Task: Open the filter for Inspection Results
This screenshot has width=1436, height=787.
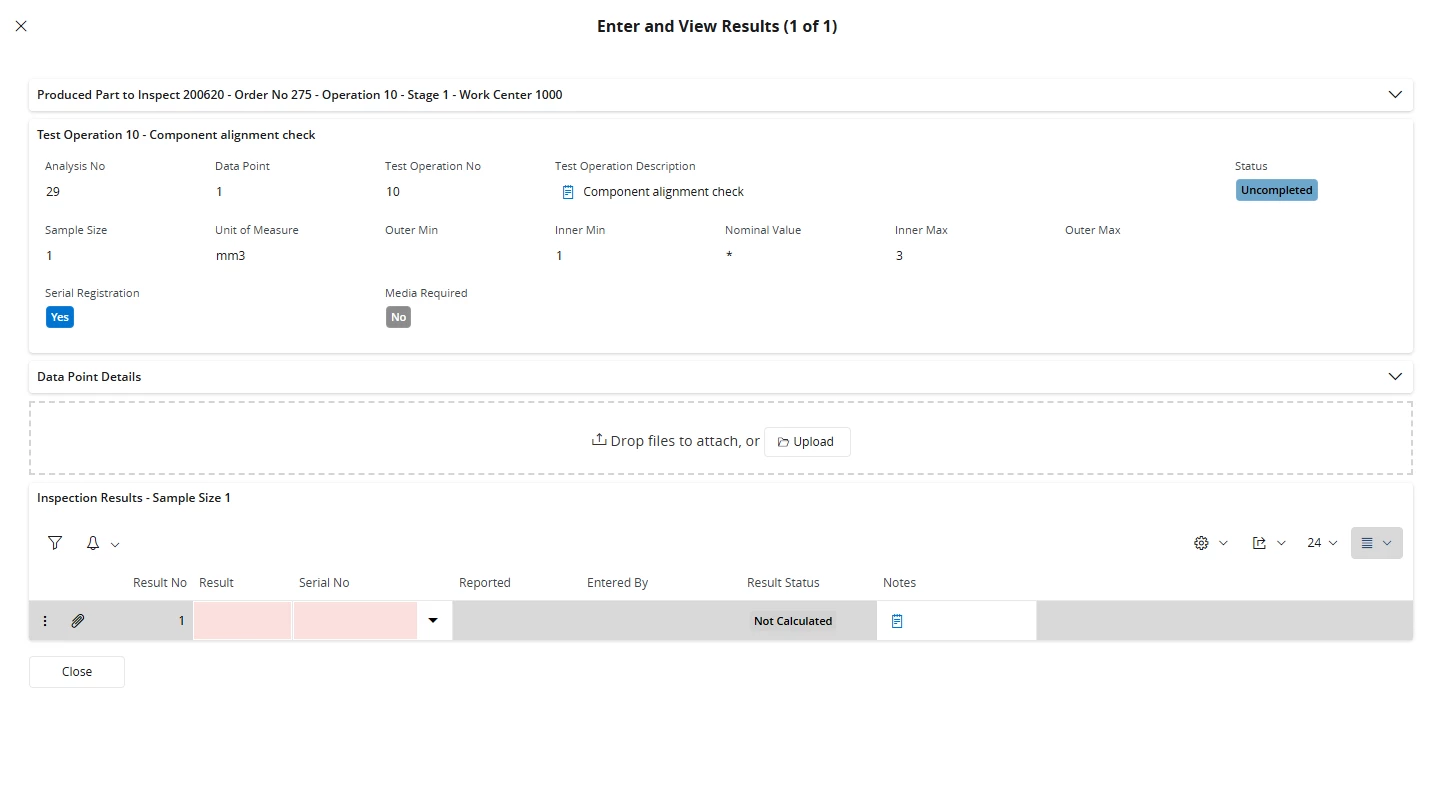Action: (55, 543)
